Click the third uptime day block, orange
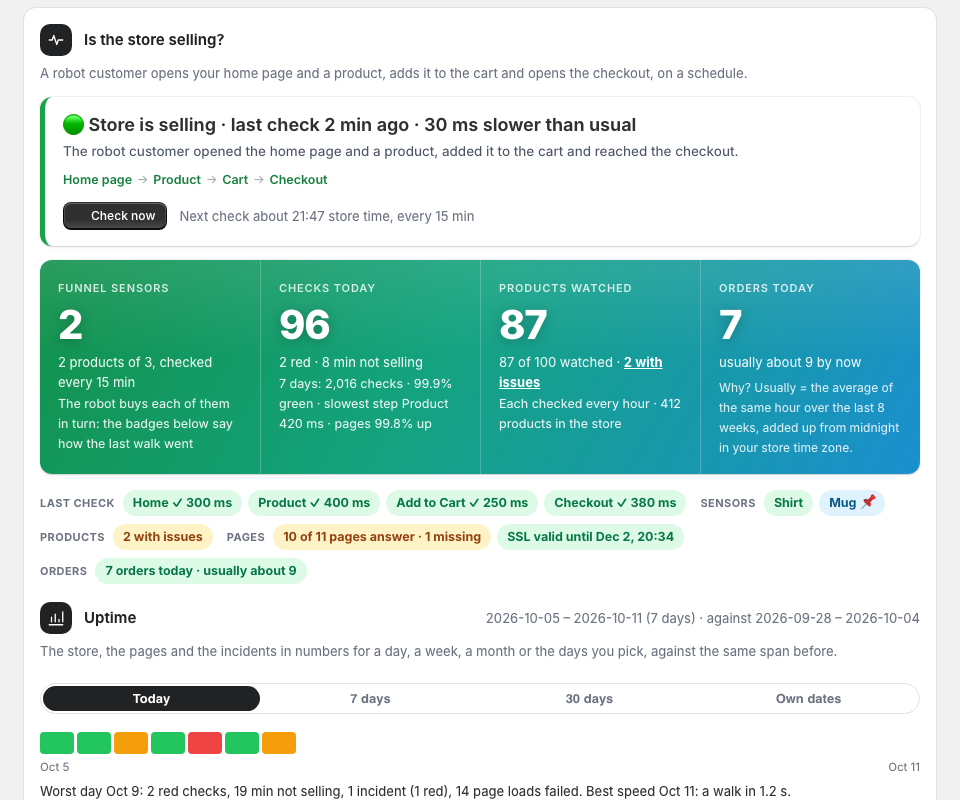This screenshot has height=800, width=960. point(131,743)
